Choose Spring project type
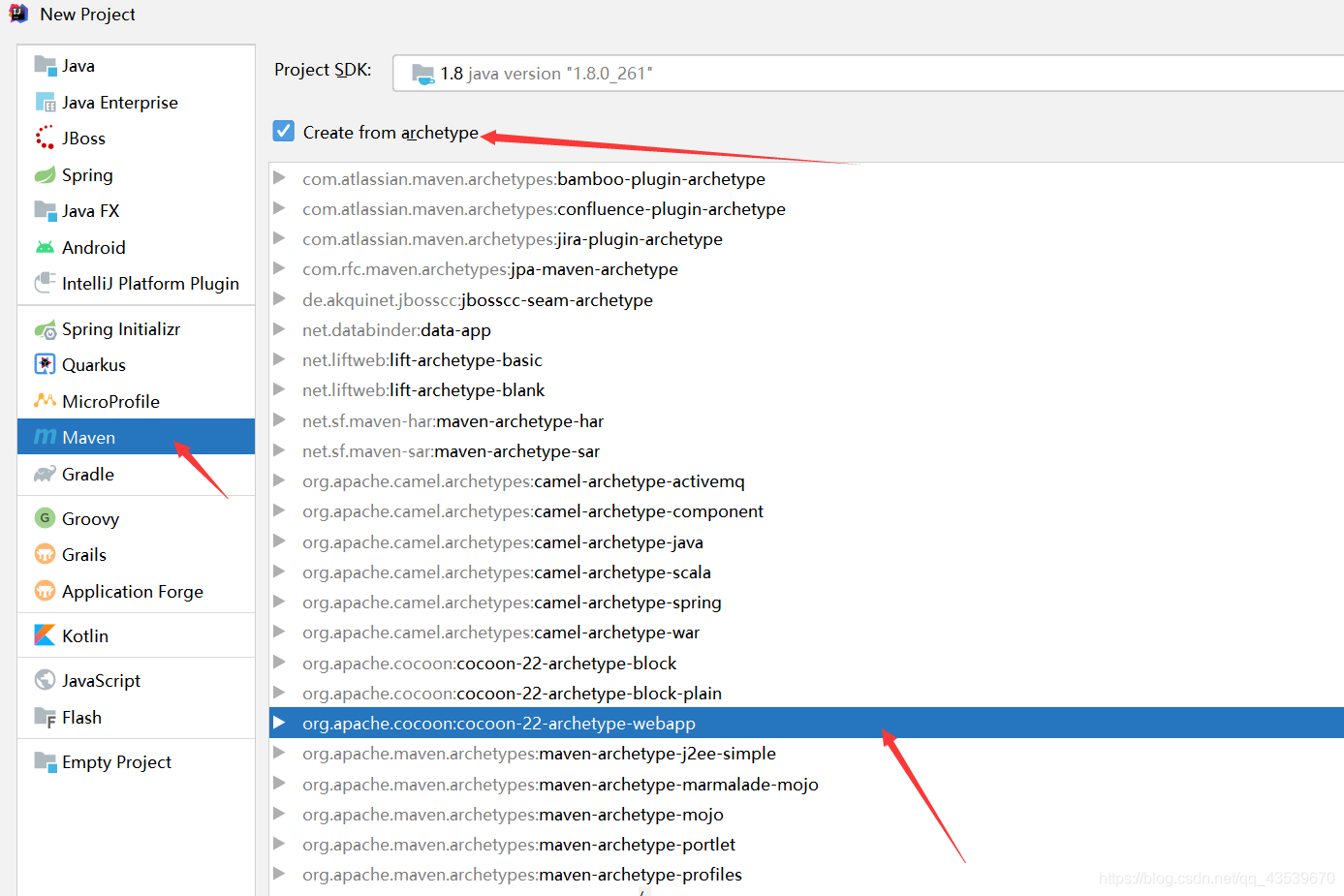 click(136, 175)
